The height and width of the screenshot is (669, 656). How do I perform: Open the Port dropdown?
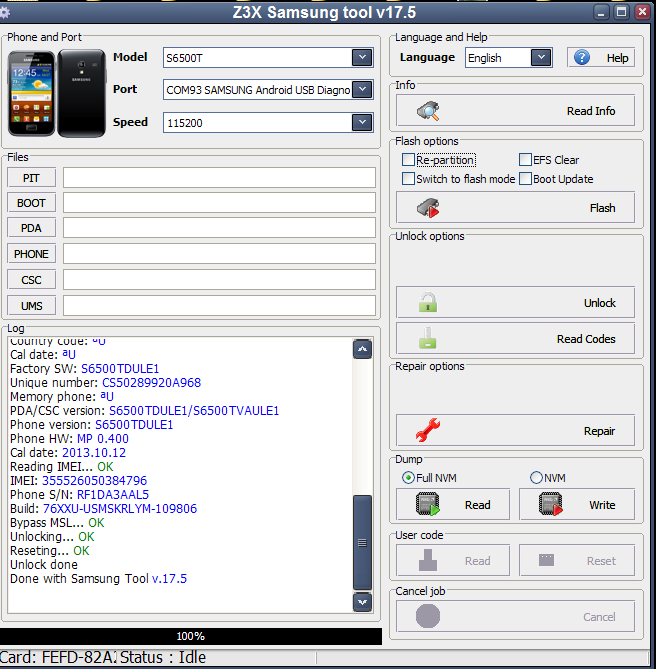[362, 90]
